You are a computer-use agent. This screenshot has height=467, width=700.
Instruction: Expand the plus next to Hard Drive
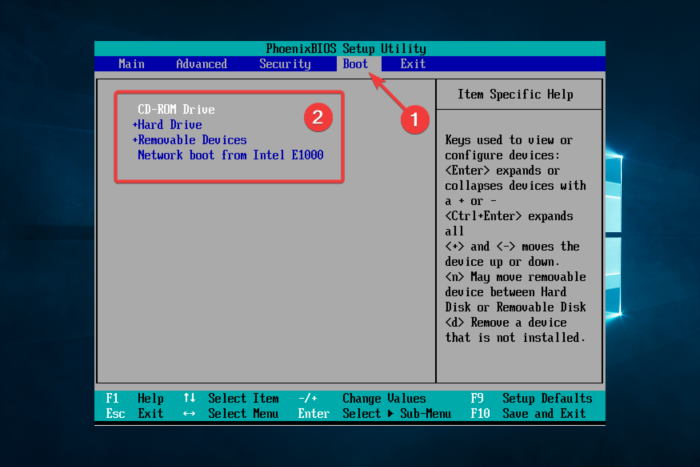pos(135,125)
